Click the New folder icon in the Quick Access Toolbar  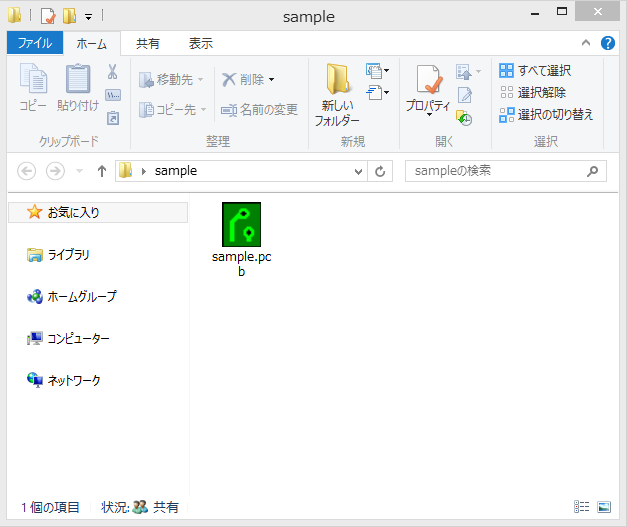pos(70,16)
